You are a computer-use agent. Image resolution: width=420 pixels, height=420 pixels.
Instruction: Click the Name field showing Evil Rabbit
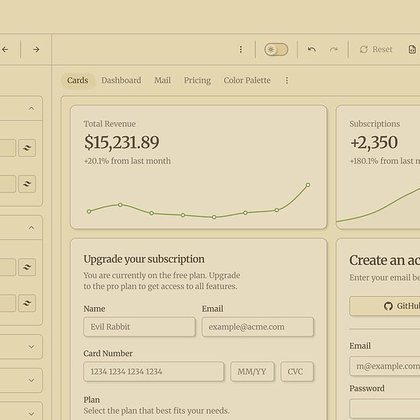click(139, 327)
